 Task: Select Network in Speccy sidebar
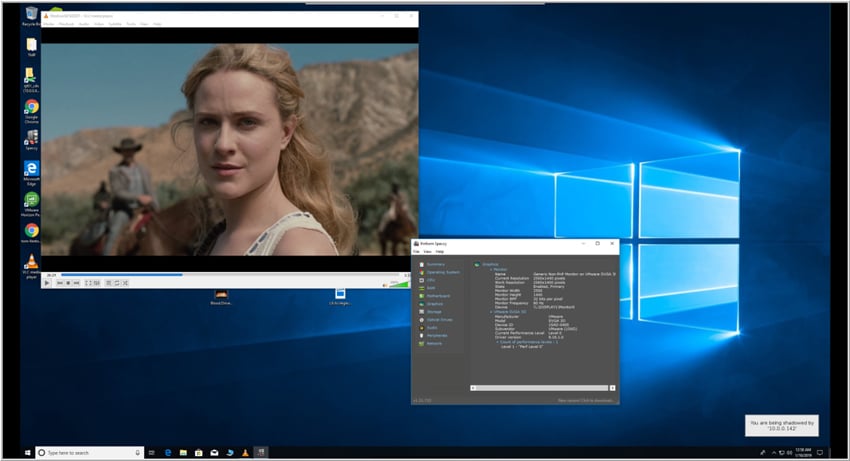[434, 343]
